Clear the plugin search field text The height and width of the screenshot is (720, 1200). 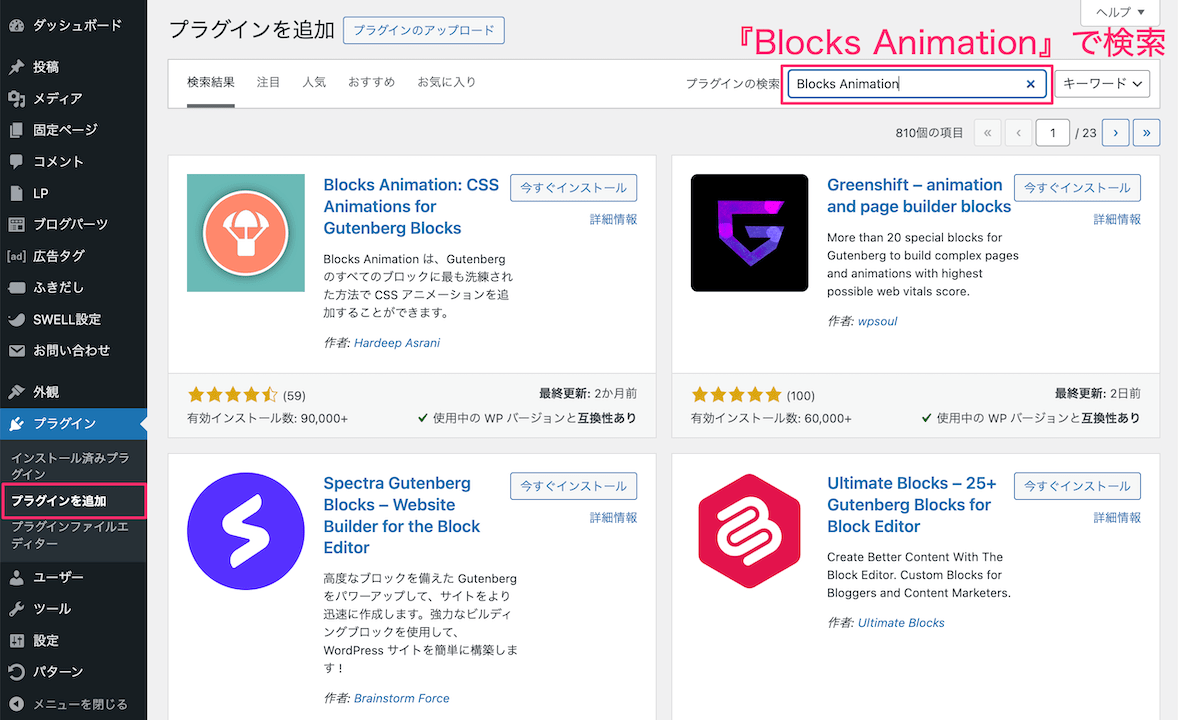pos(1031,84)
